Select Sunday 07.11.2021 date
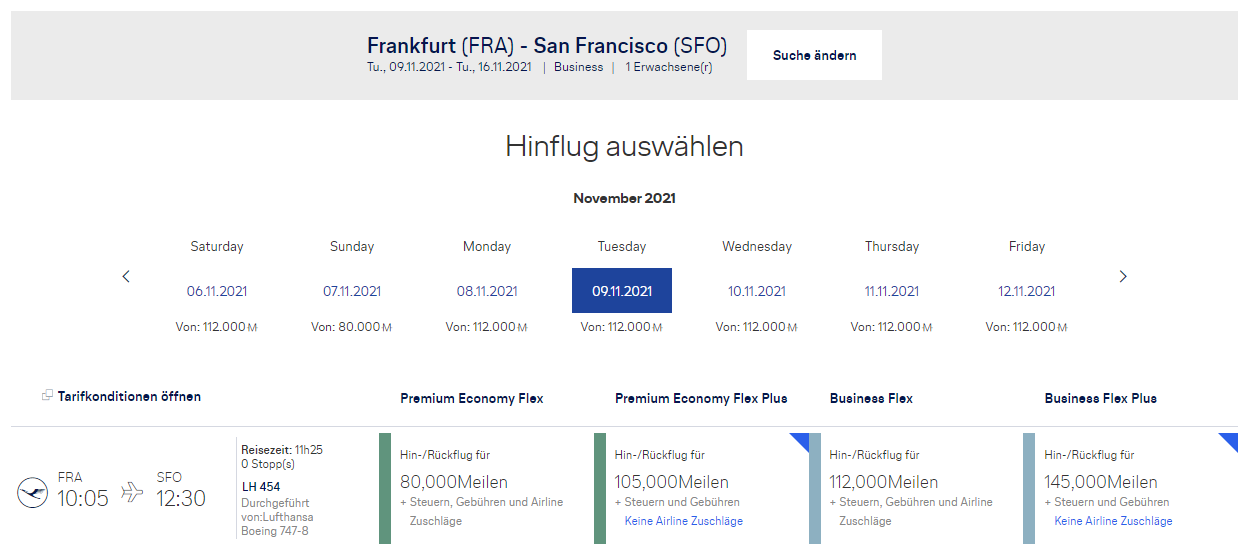 (x=352, y=291)
